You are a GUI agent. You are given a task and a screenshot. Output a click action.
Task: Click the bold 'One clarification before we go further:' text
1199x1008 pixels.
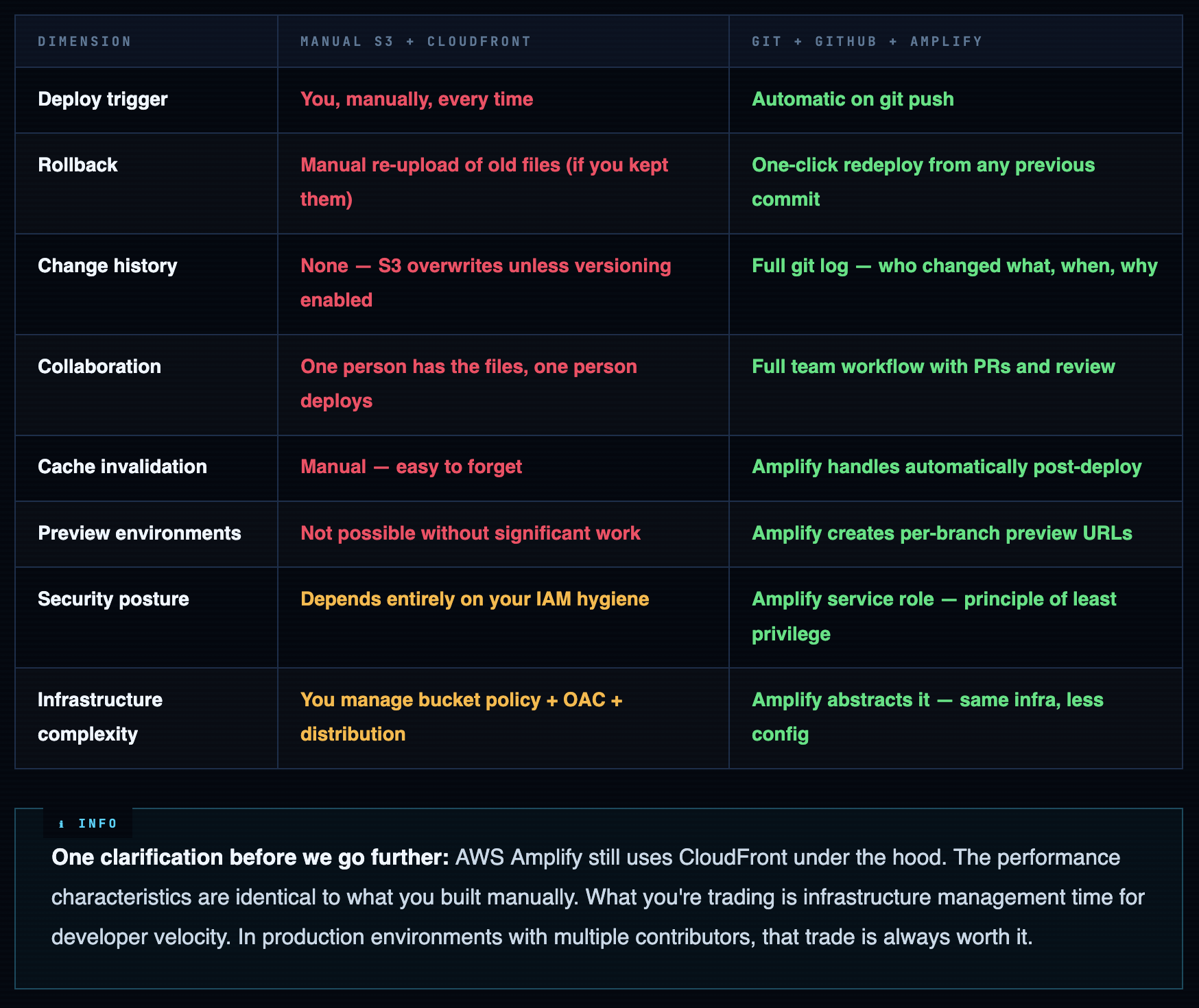click(250, 858)
